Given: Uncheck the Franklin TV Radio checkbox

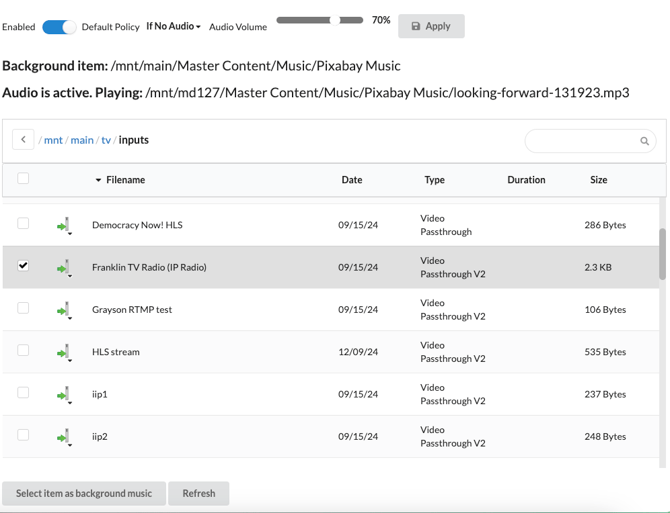Looking at the screenshot, I should coord(23,266).
